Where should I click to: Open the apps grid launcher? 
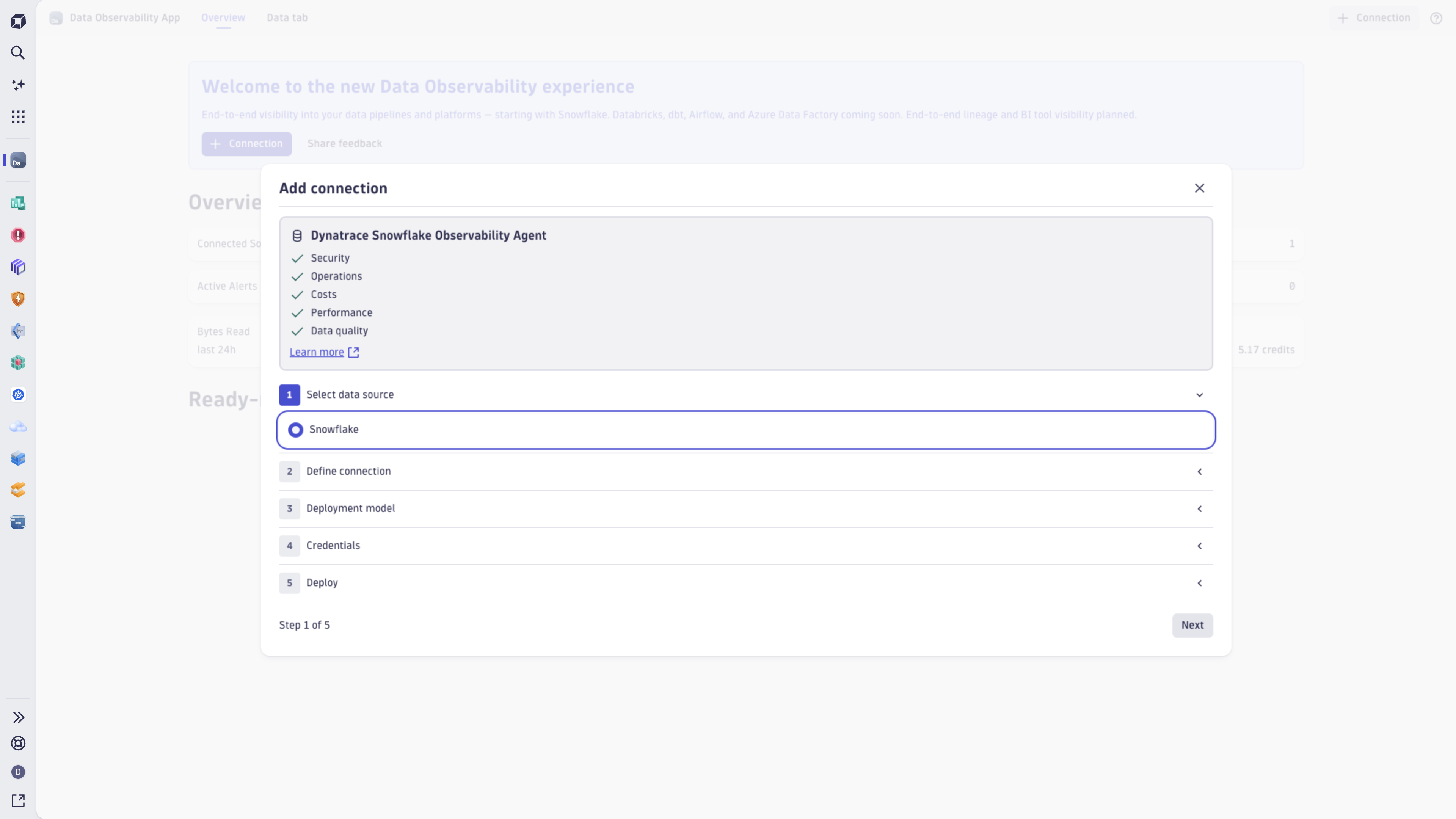[x=18, y=117]
